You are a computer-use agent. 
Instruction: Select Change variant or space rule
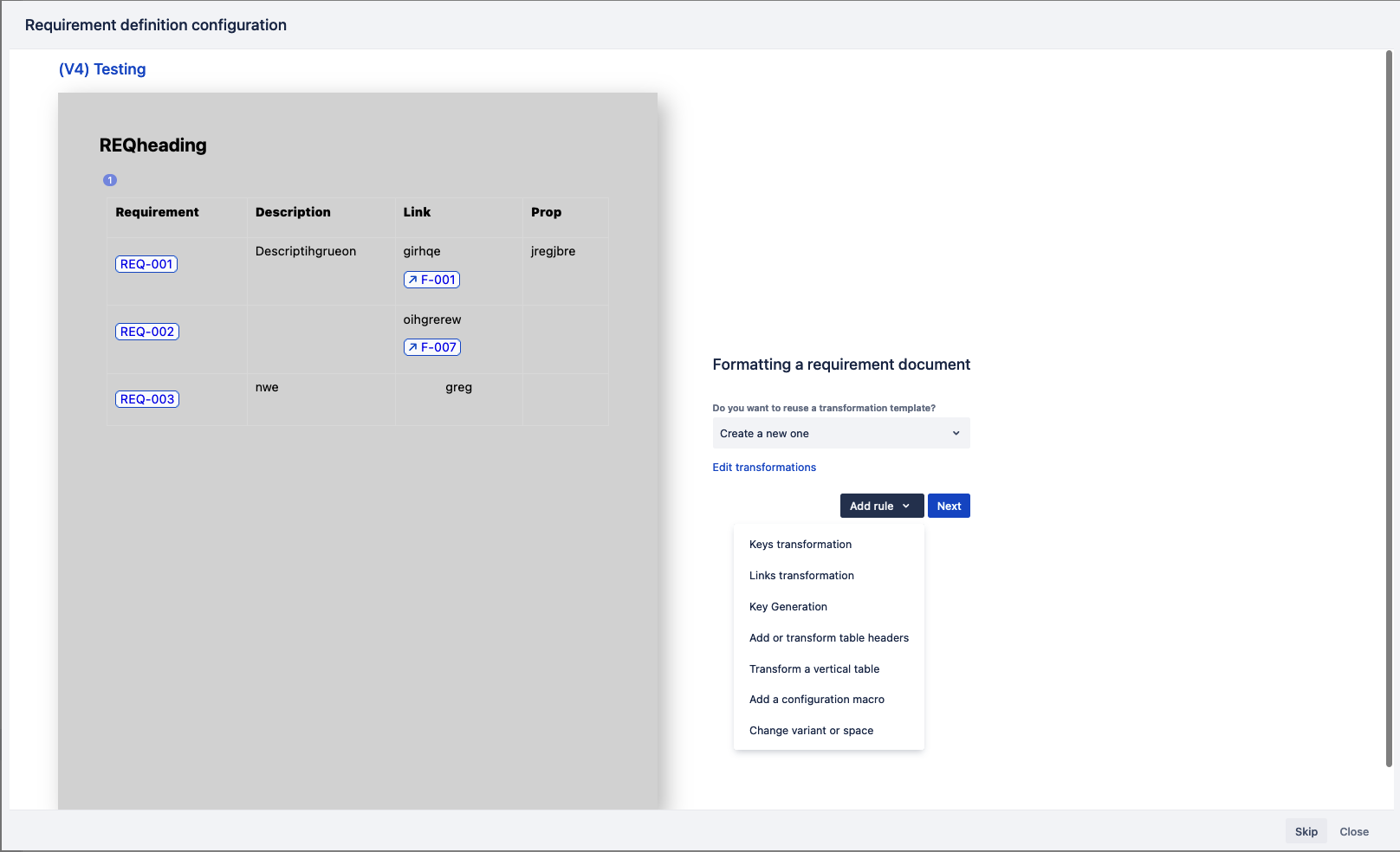811,730
